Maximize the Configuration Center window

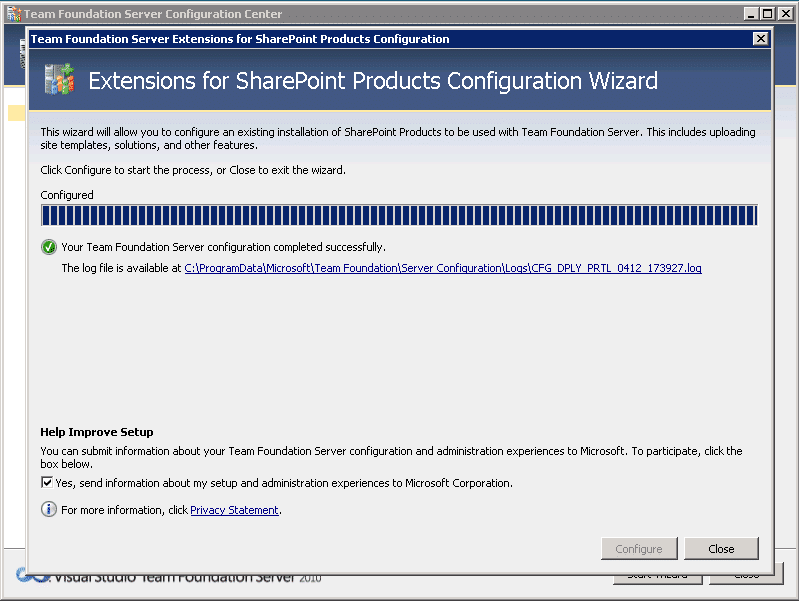point(768,14)
